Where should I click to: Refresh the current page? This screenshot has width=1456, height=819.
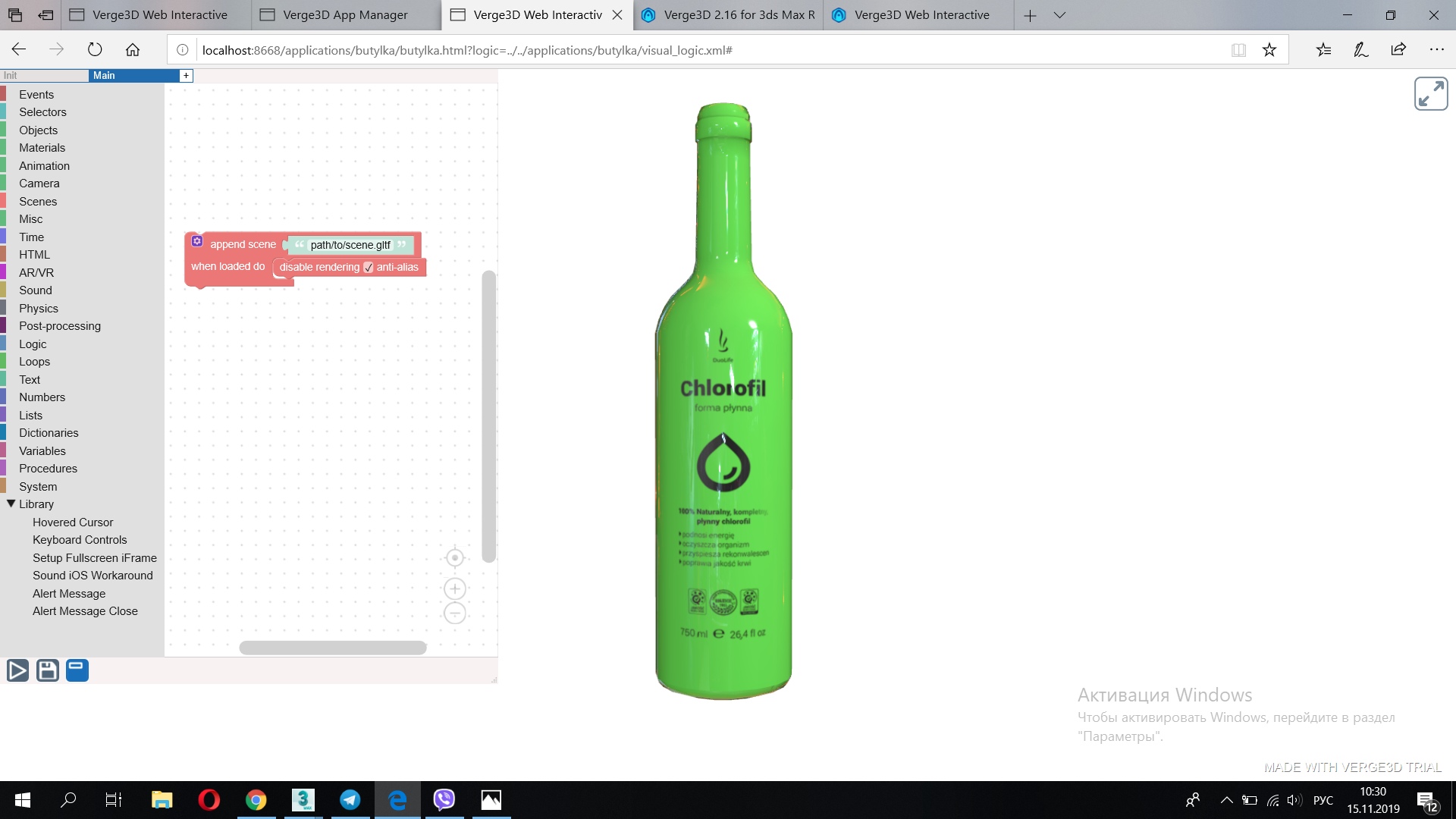pos(95,50)
